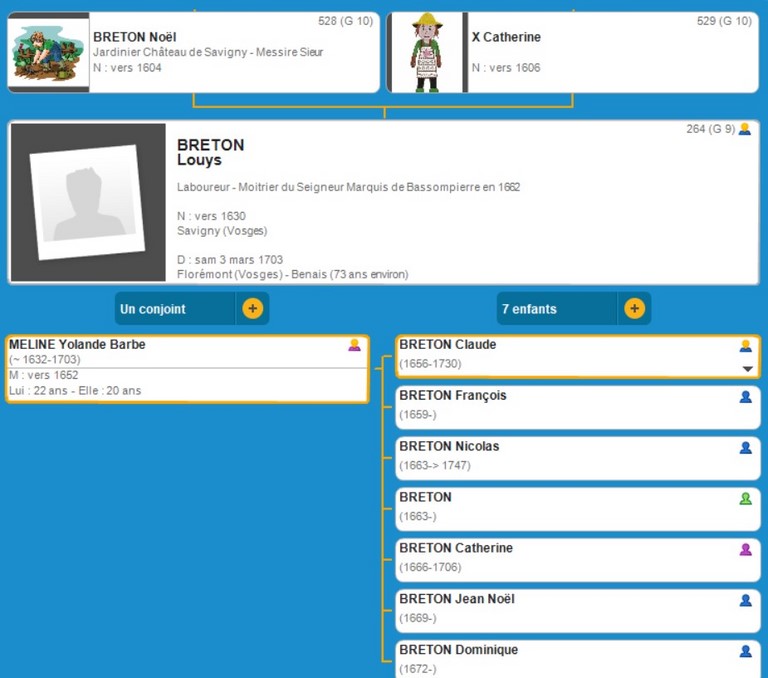Click the person icon in Louys's card corner

pos(744,129)
